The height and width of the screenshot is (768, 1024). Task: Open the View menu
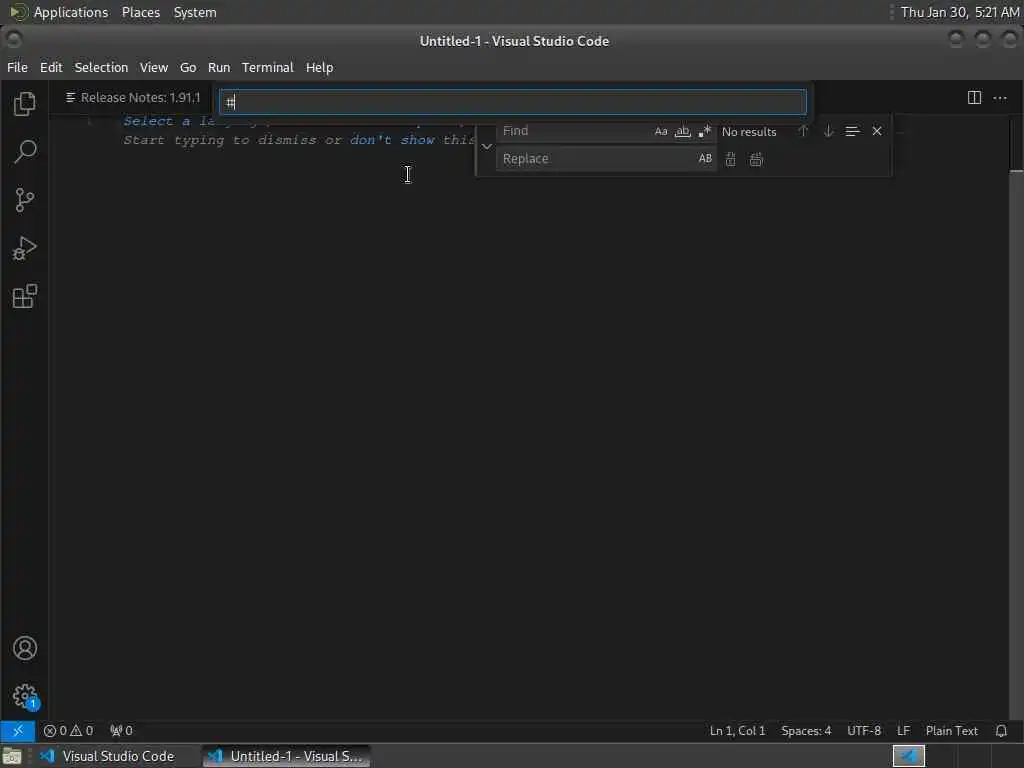click(x=153, y=67)
